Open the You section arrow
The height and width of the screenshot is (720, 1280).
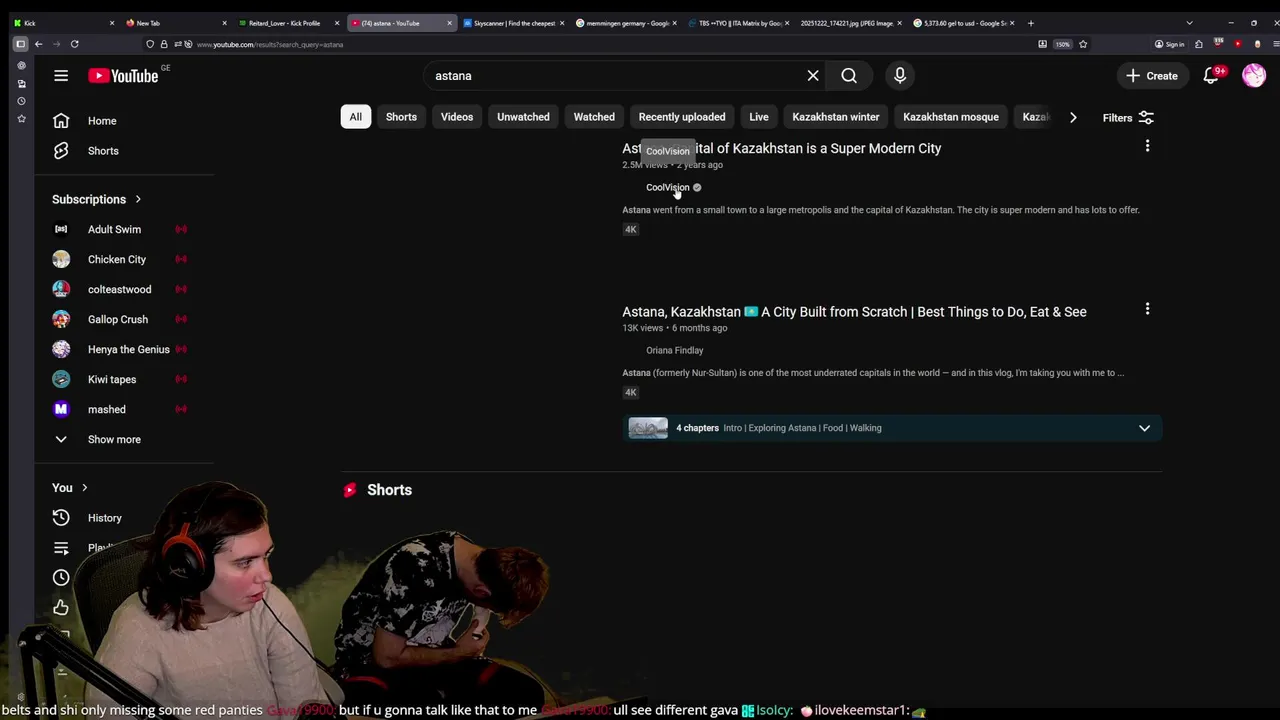click(x=84, y=488)
